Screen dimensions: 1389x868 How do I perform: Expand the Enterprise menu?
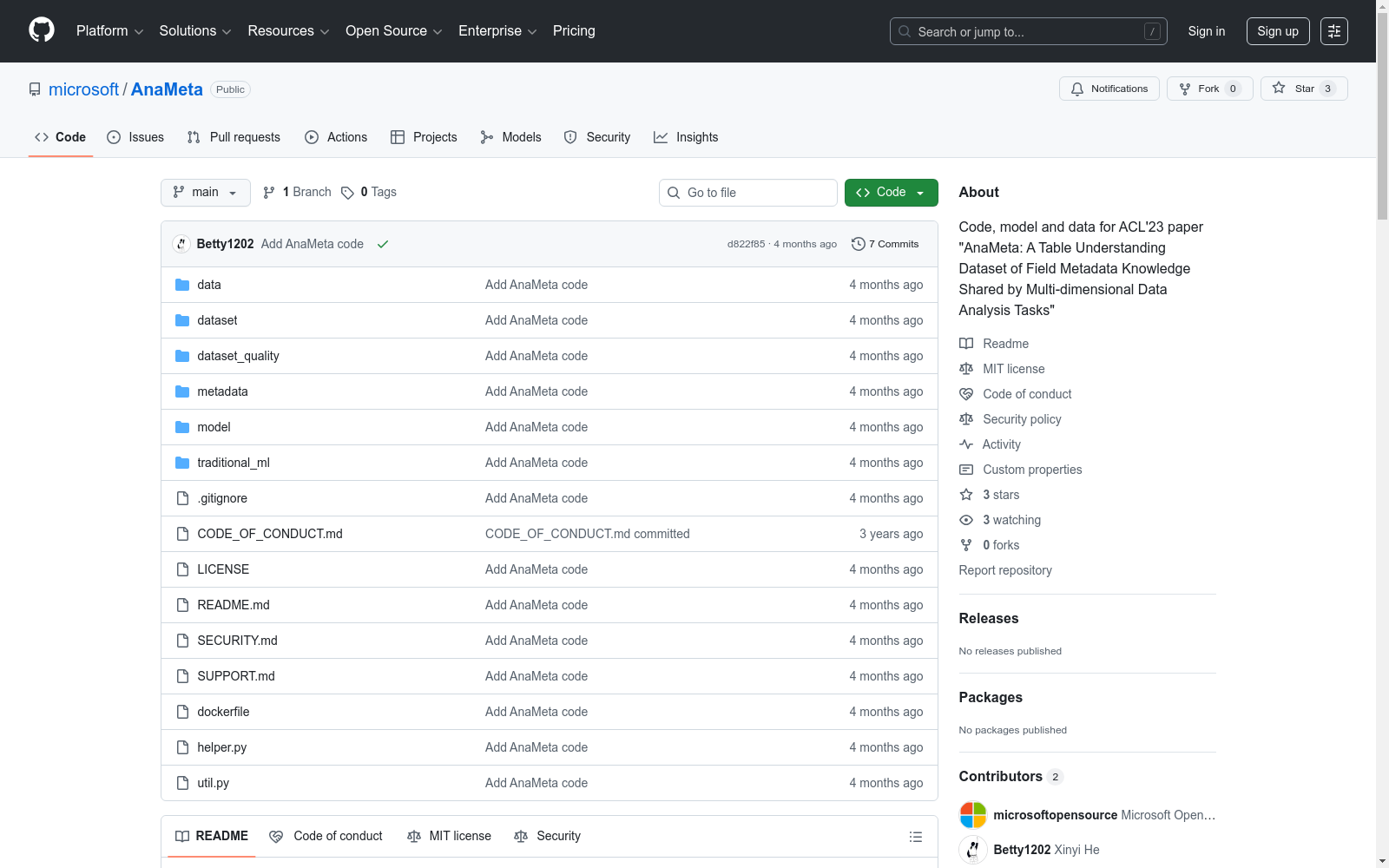point(497,31)
